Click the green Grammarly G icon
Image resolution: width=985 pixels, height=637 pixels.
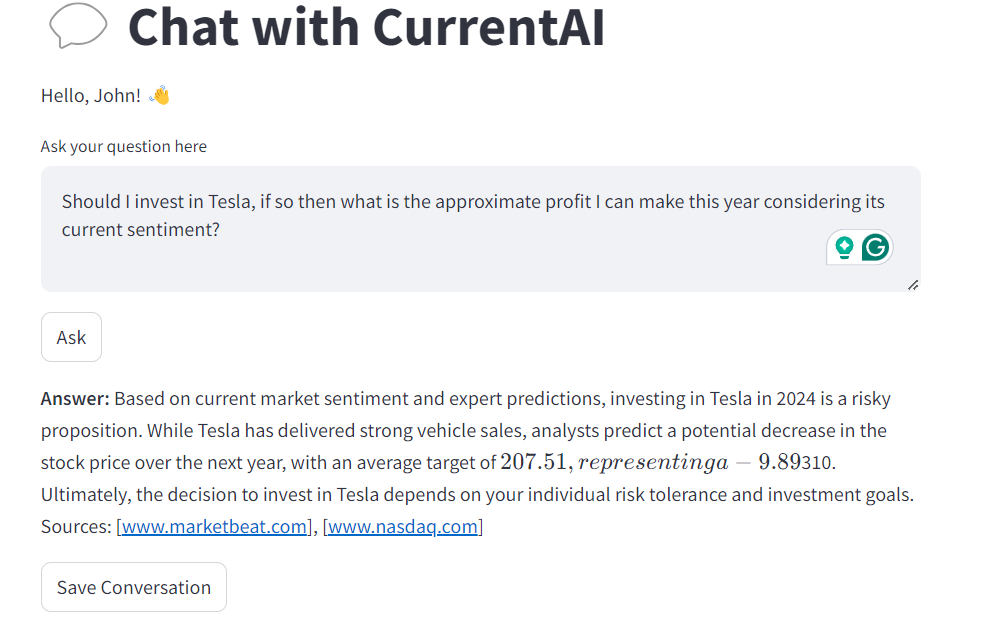[876, 247]
